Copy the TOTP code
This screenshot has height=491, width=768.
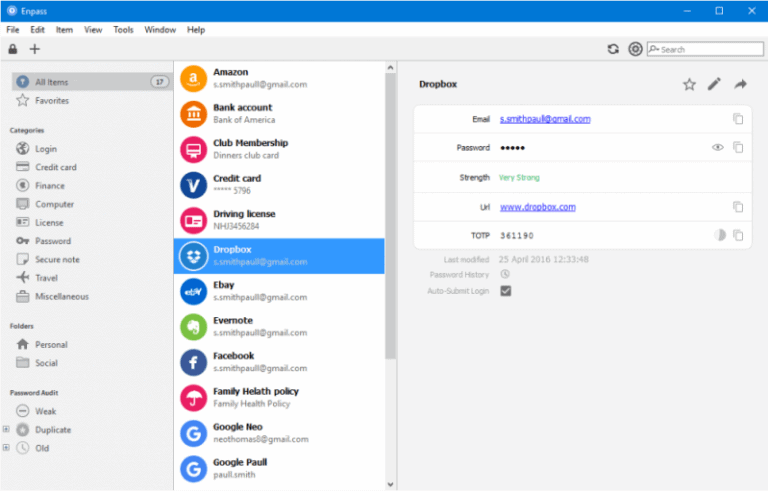[738, 235]
